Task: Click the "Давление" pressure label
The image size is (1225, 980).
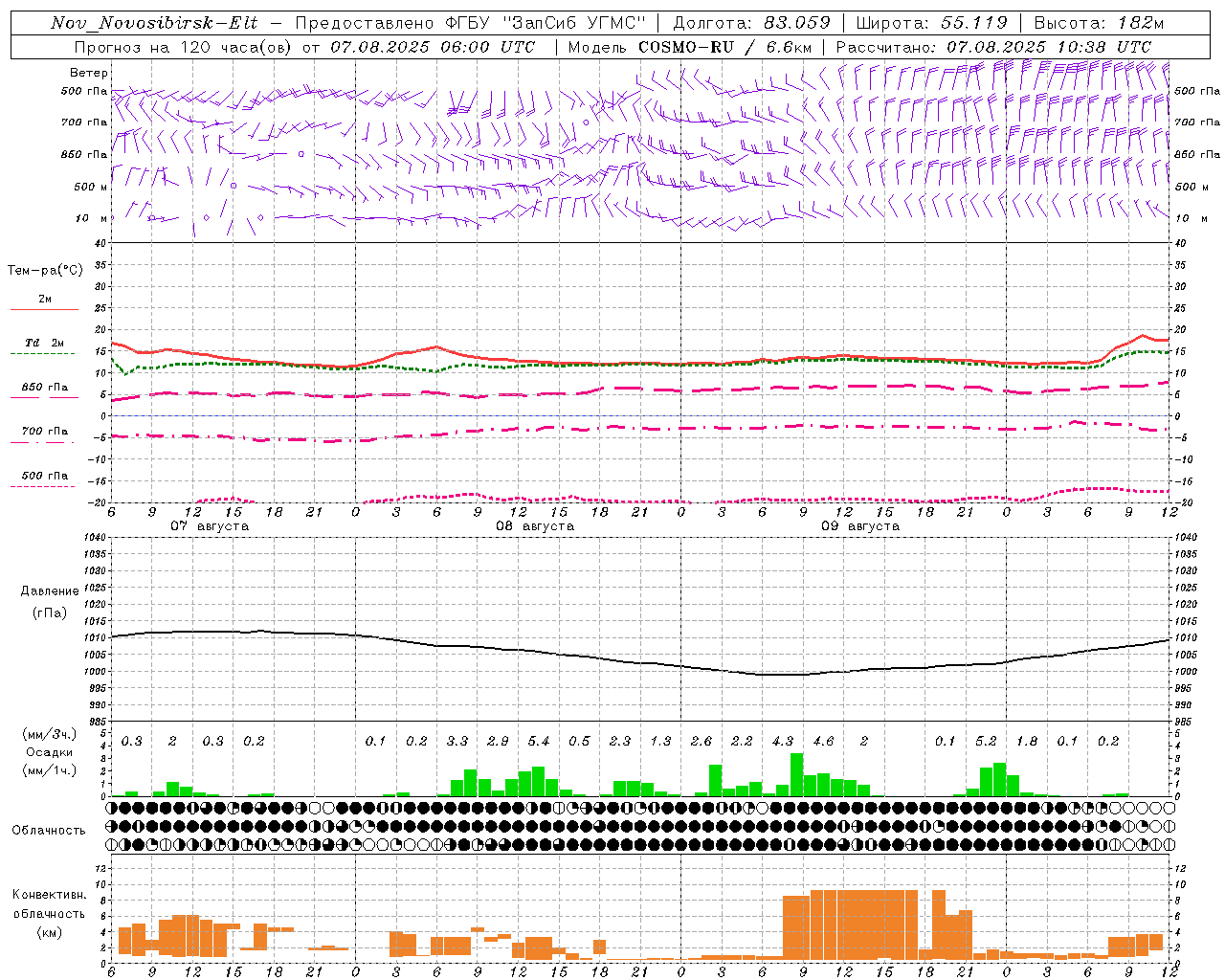Action: click(50, 591)
